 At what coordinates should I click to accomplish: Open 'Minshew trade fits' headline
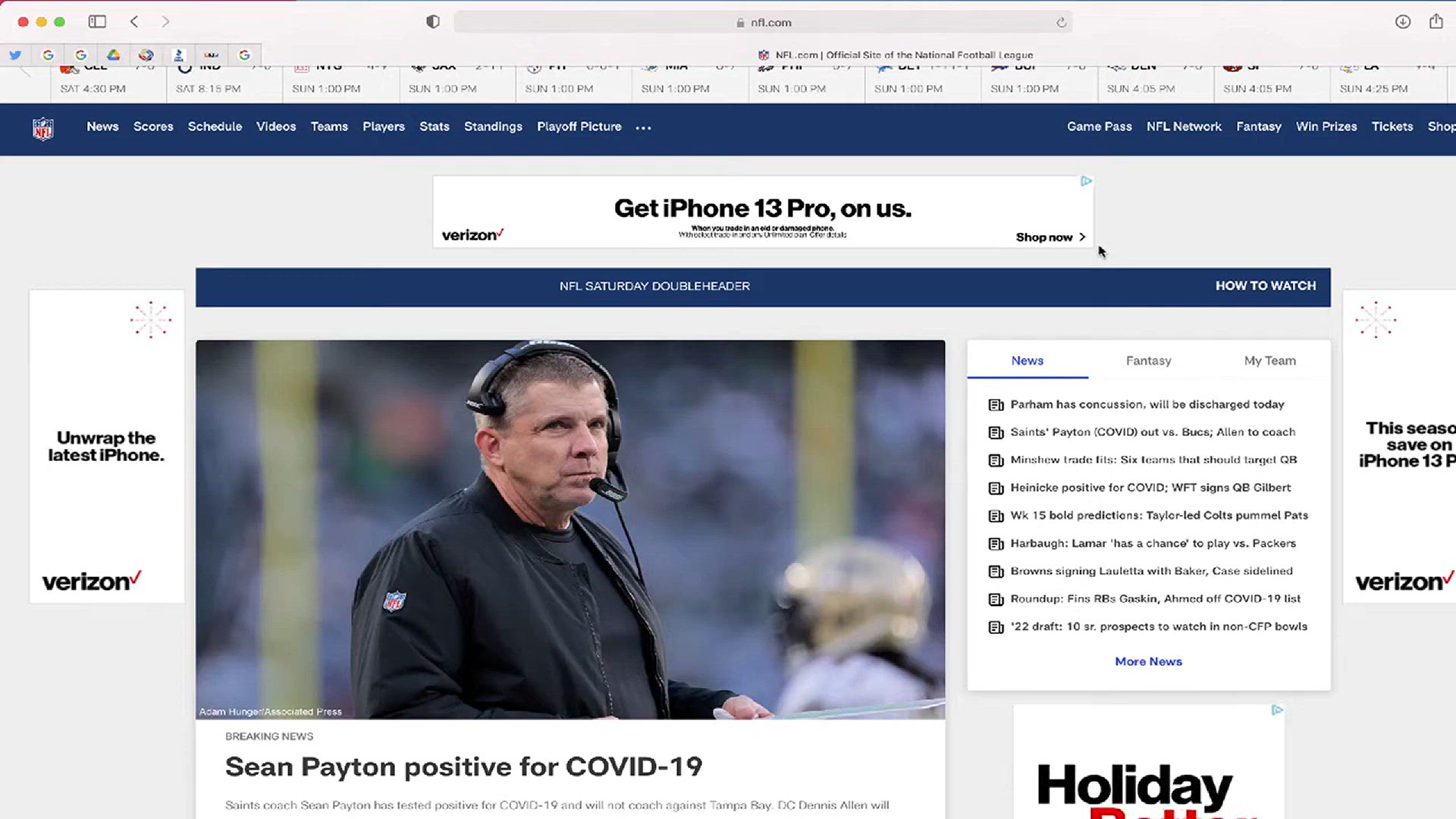(x=1153, y=460)
